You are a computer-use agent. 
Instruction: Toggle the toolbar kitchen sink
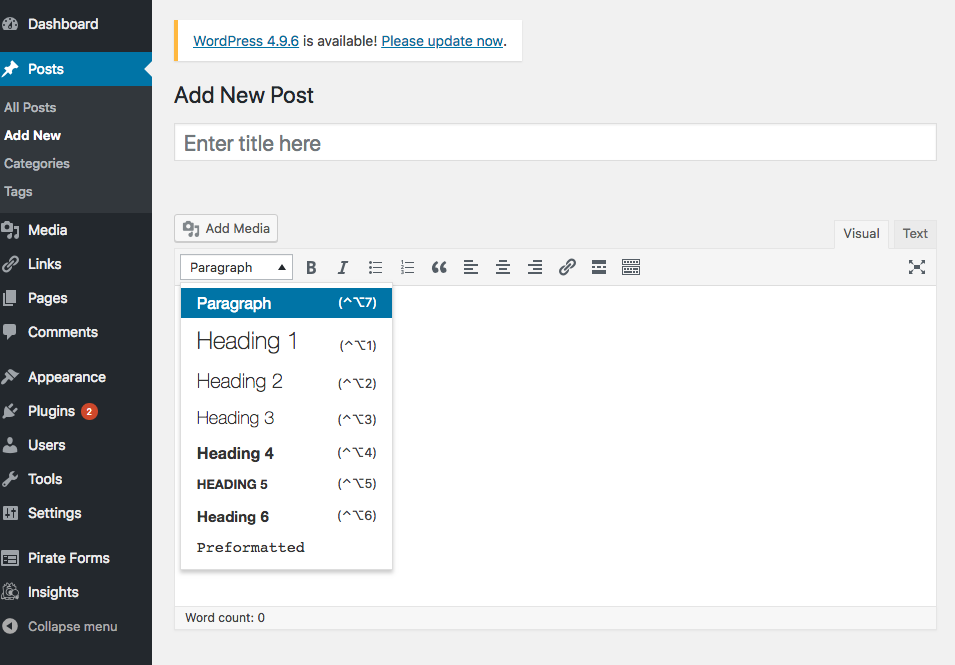point(631,267)
